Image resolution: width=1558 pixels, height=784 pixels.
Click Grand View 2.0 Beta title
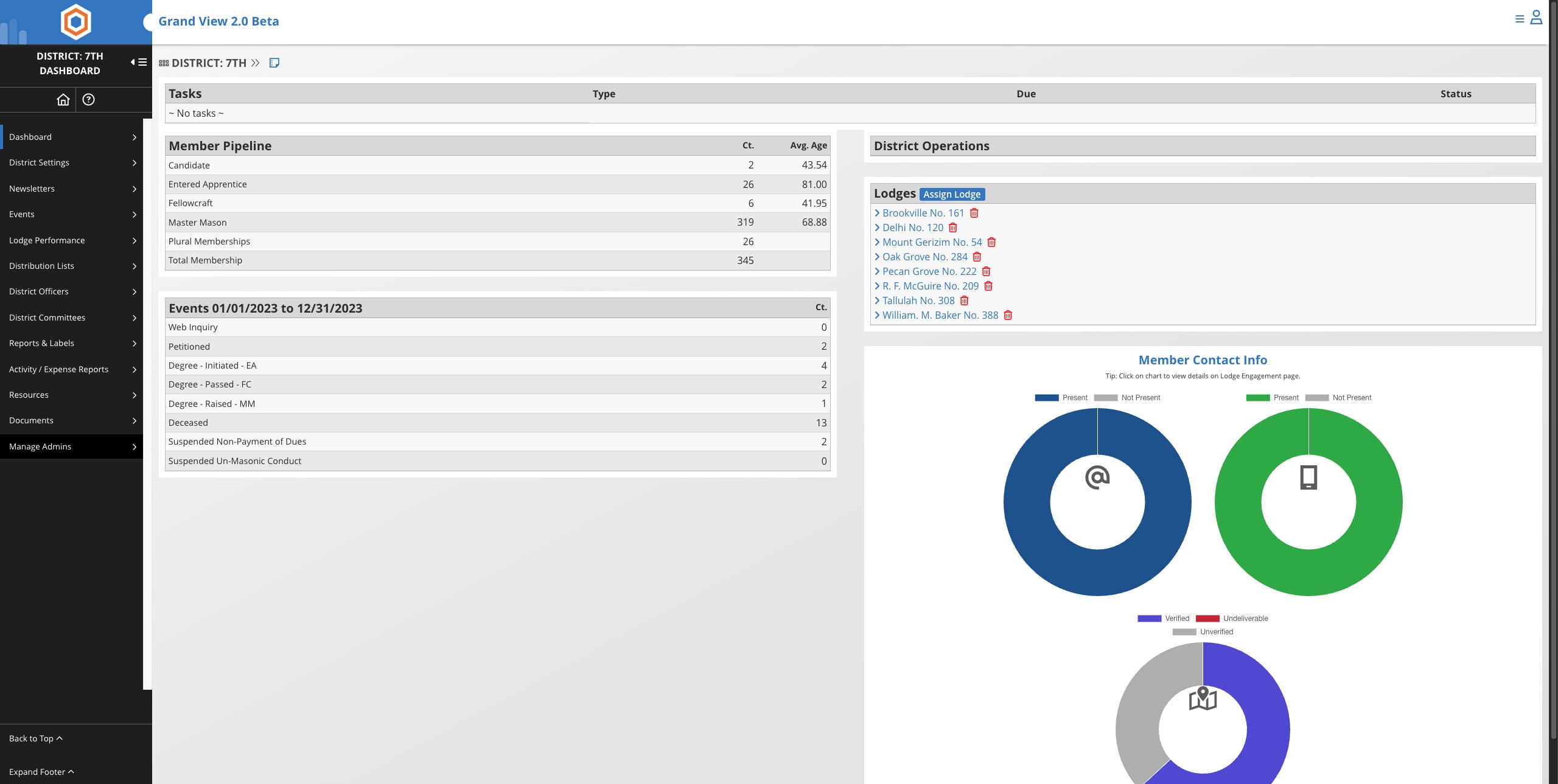218,21
